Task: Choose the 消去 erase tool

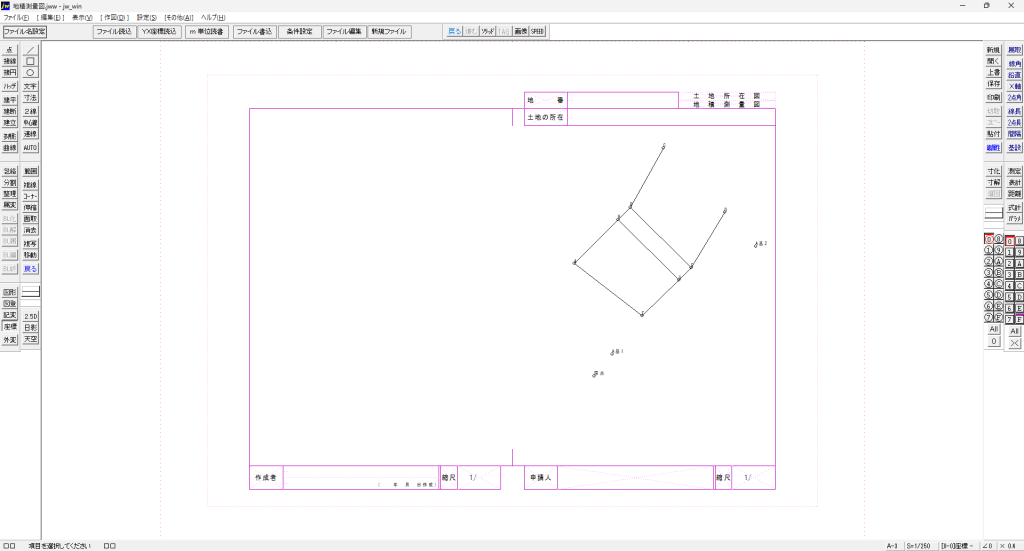Action: click(30, 230)
